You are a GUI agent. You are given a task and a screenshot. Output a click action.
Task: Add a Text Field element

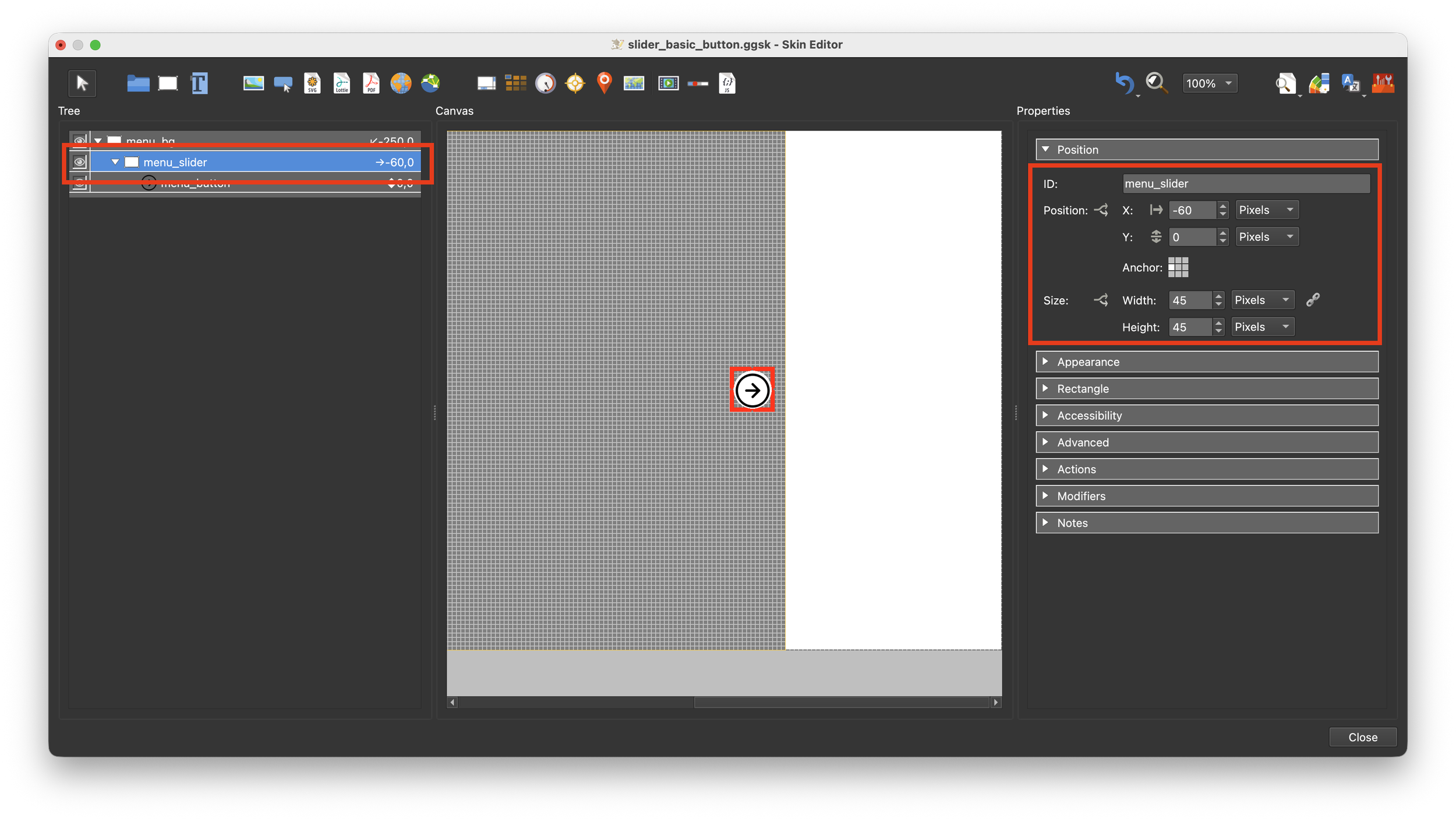199,83
